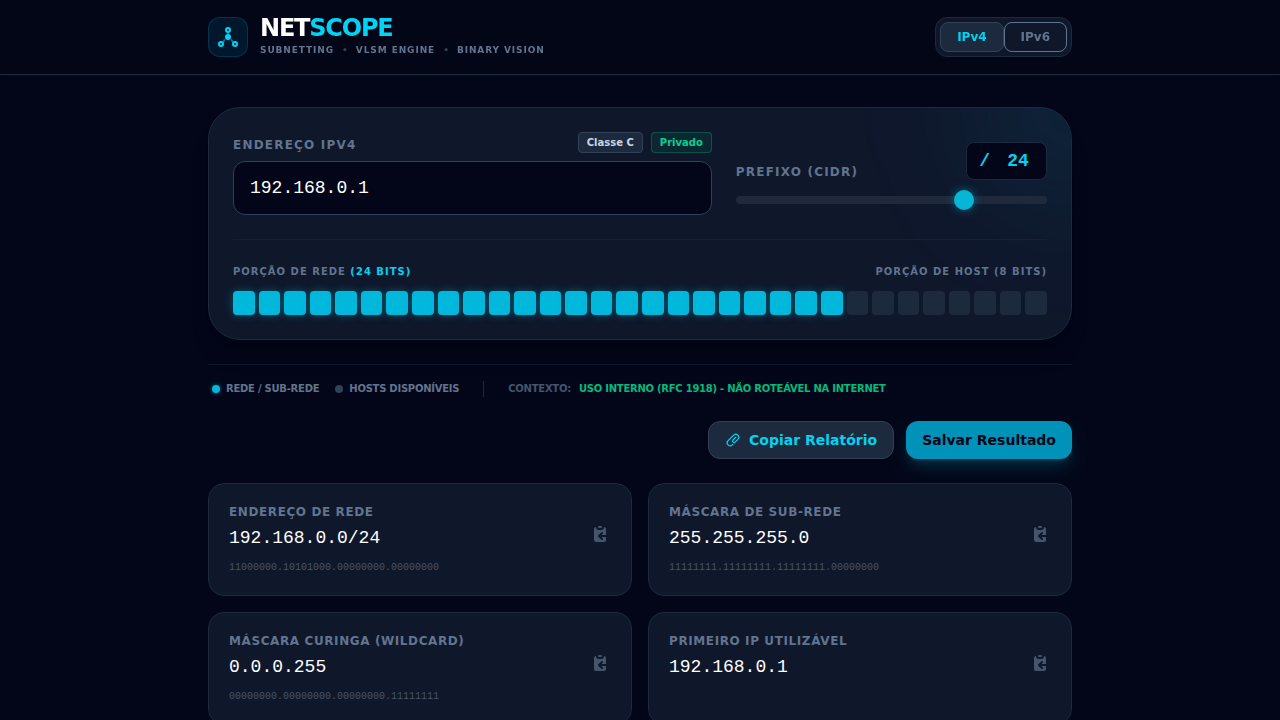Click the Copiar Relatório button
The width and height of the screenshot is (1280, 720).
(800, 440)
